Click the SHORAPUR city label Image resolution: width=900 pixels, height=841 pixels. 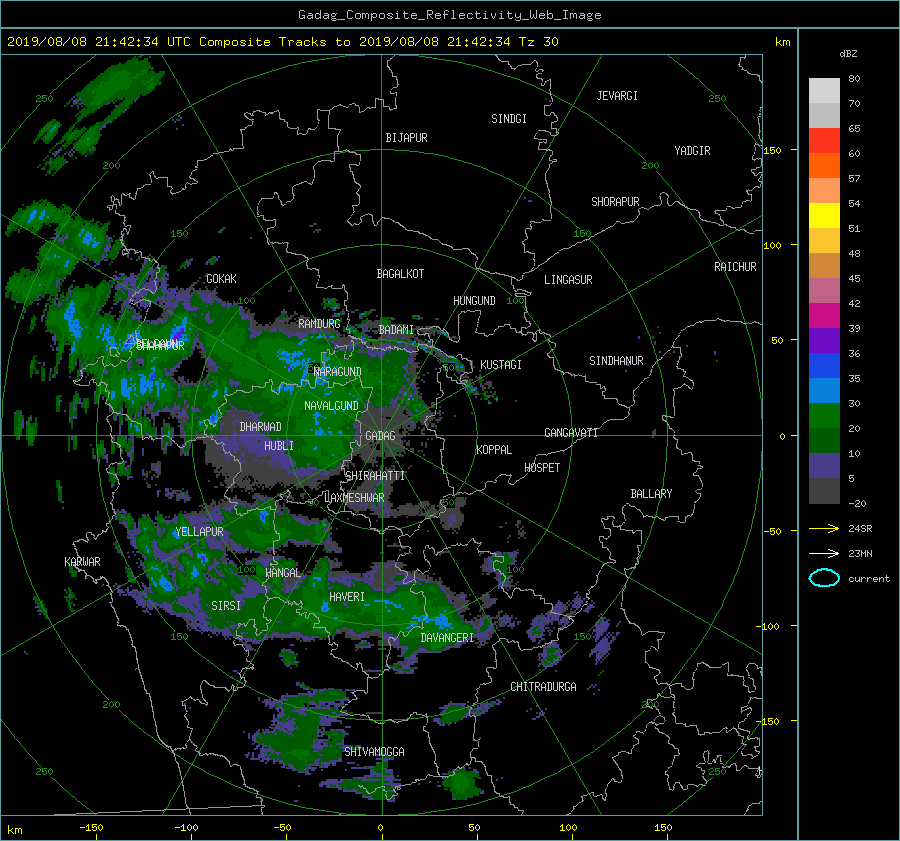[615, 202]
